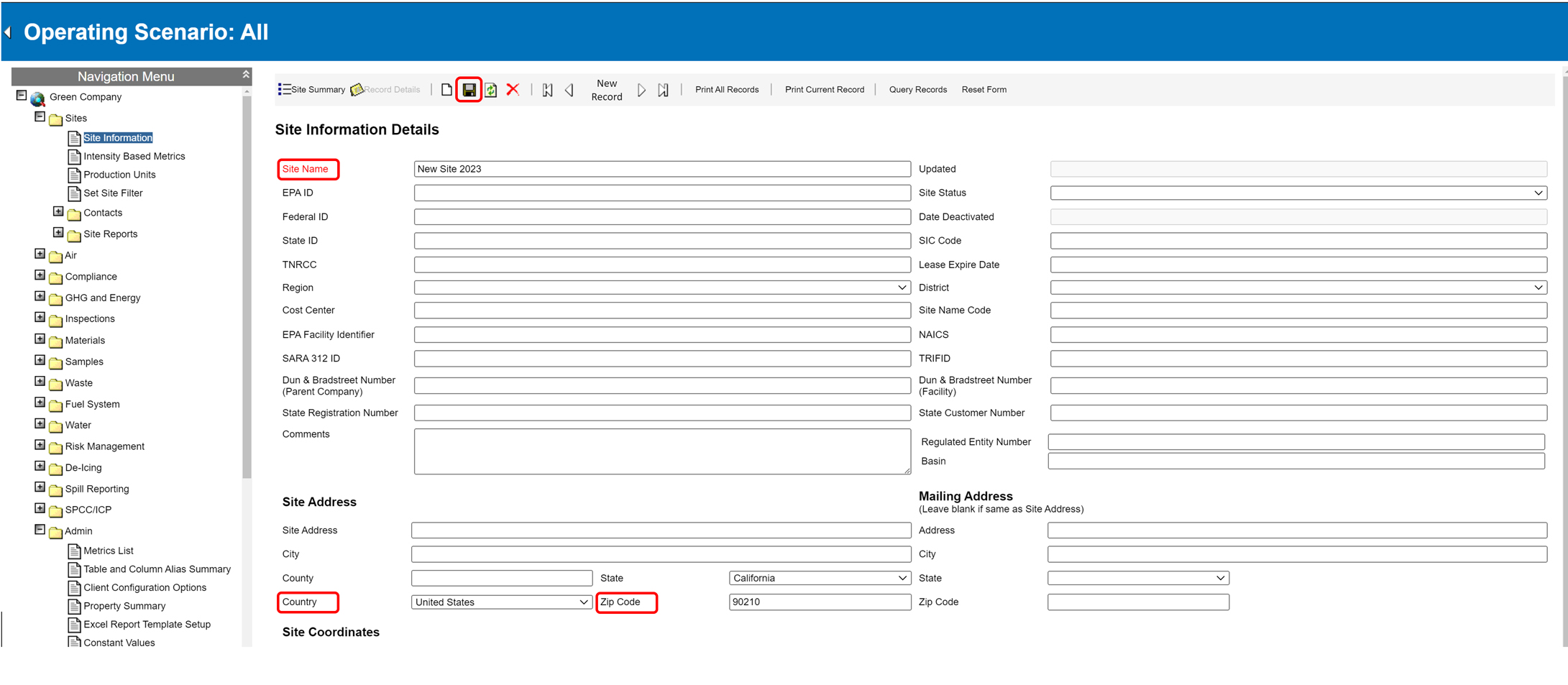
Task: Go to the next record arrow
Action: click(x=641, y=90)
